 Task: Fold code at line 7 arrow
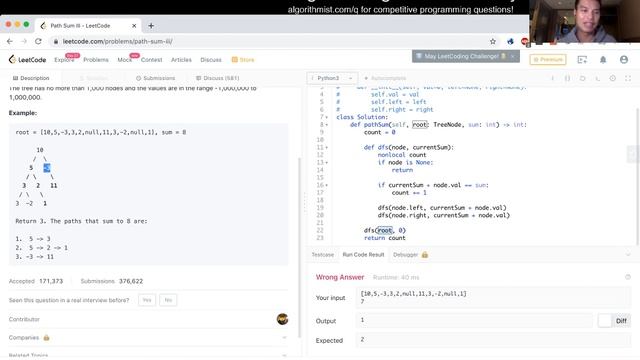pyautogui.click(x=327, y=117)
